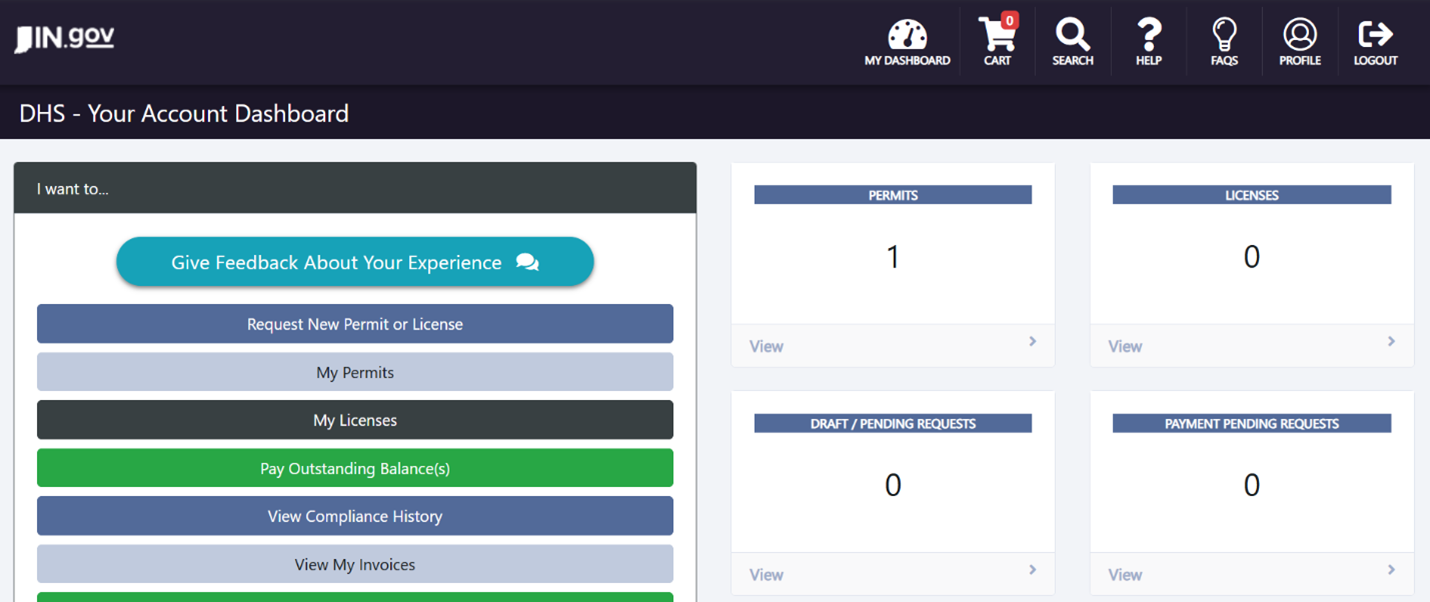Open the Profile user icon
Viewport: 1430px width, 602px height.
pos(1300,35)
